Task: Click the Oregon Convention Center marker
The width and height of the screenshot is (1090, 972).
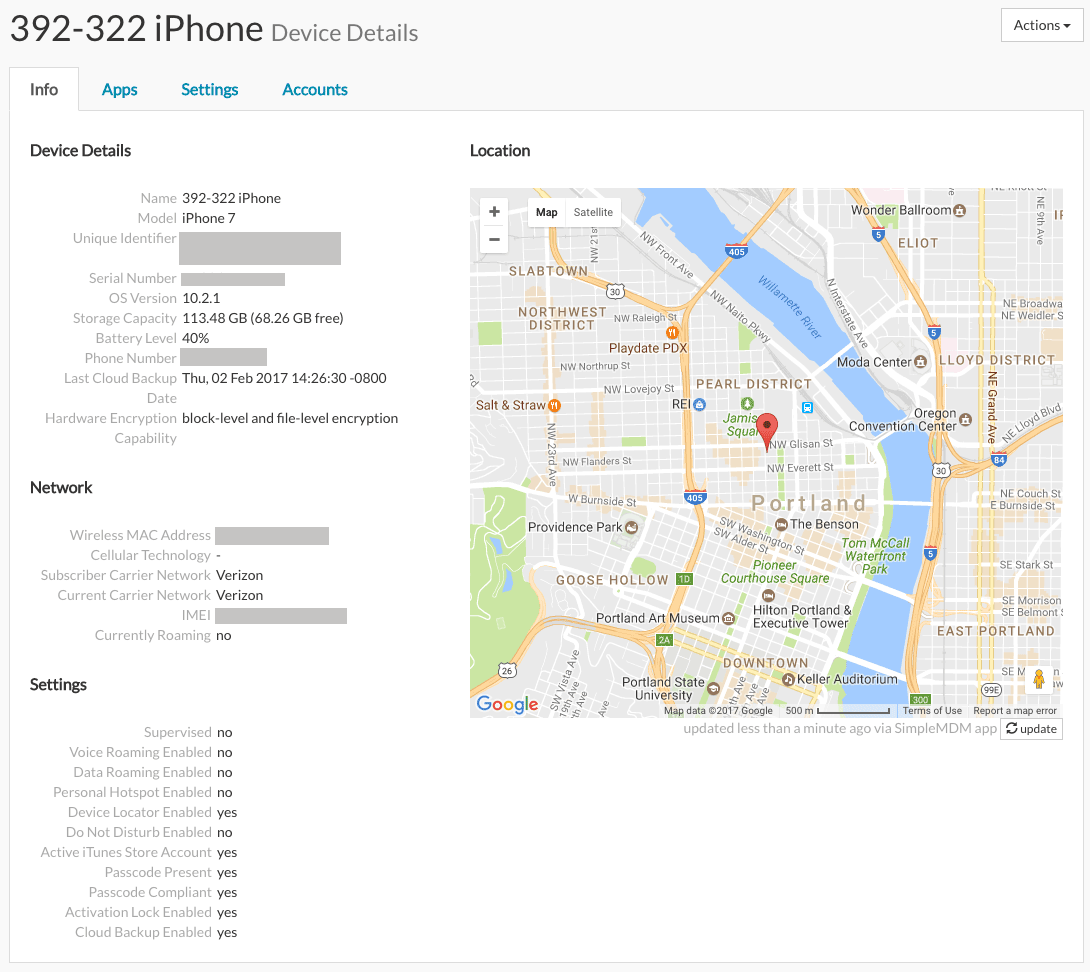Action: (x=965, y=419)
